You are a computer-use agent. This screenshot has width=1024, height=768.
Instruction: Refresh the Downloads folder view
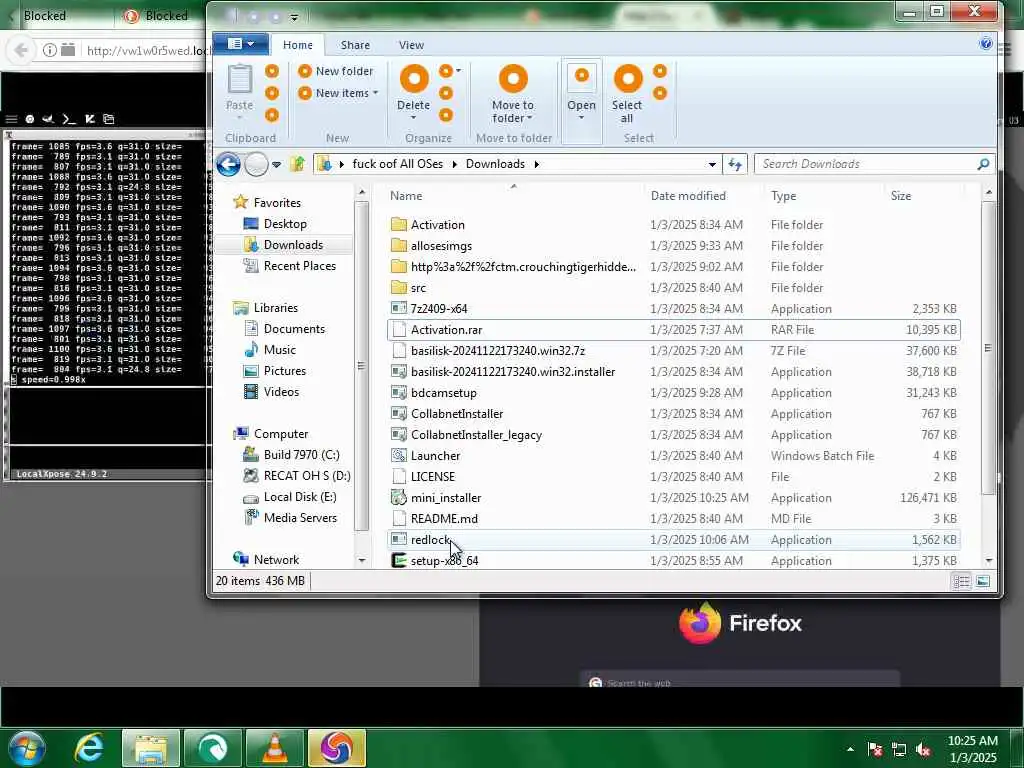point(735,164)
